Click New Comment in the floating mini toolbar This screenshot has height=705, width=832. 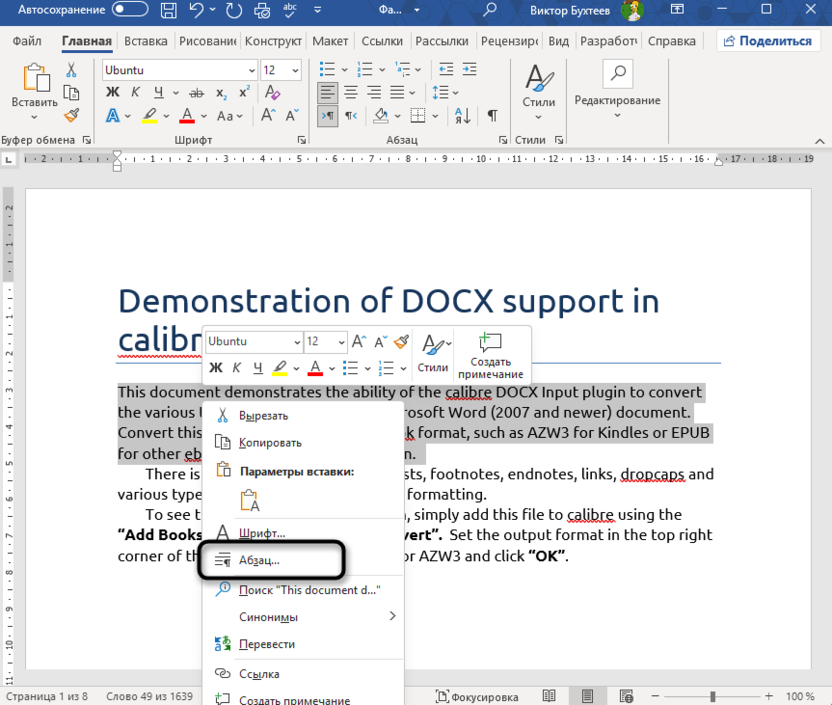(x=491, y=355)
